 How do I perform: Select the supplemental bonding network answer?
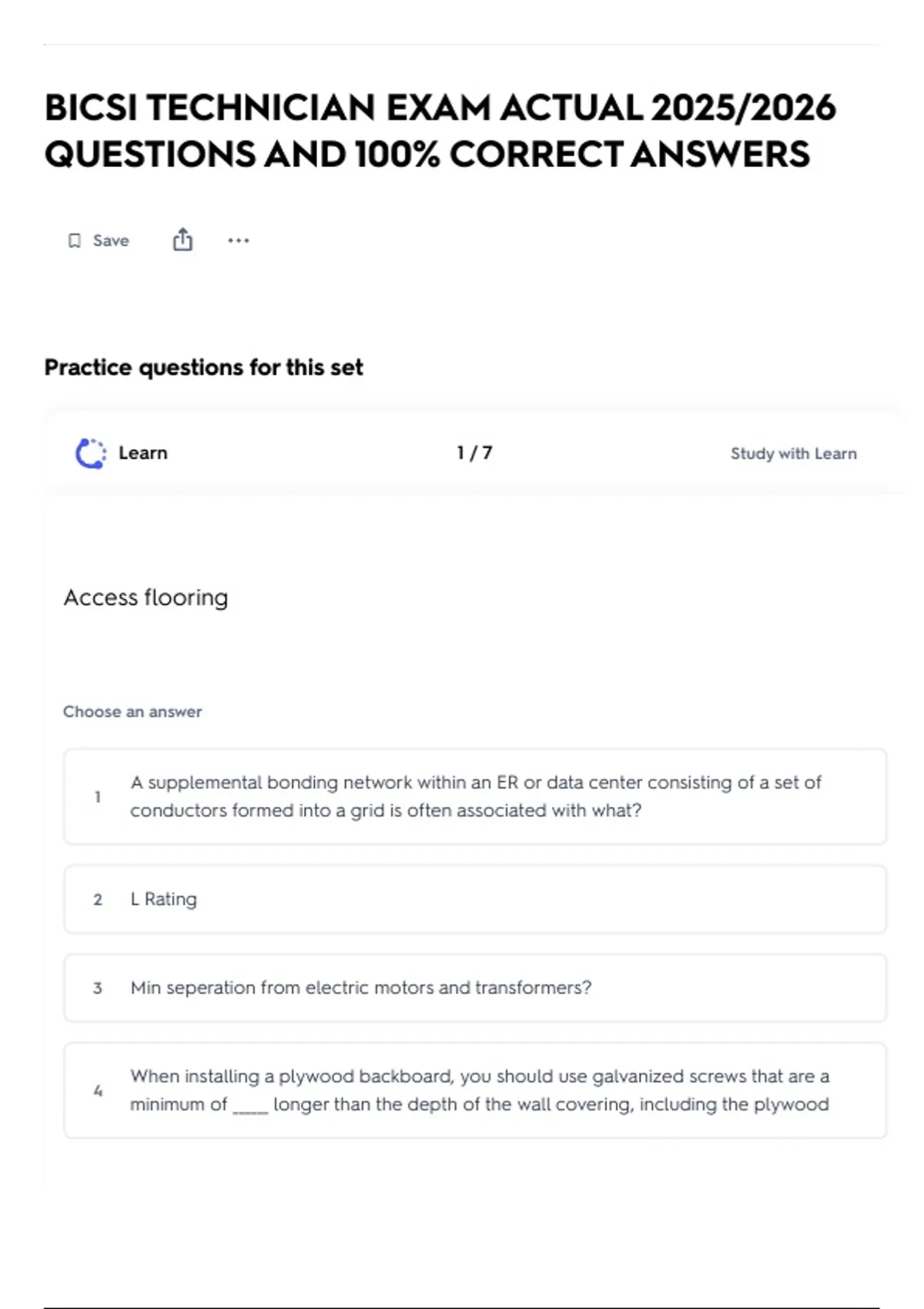(x=475, y=796)
